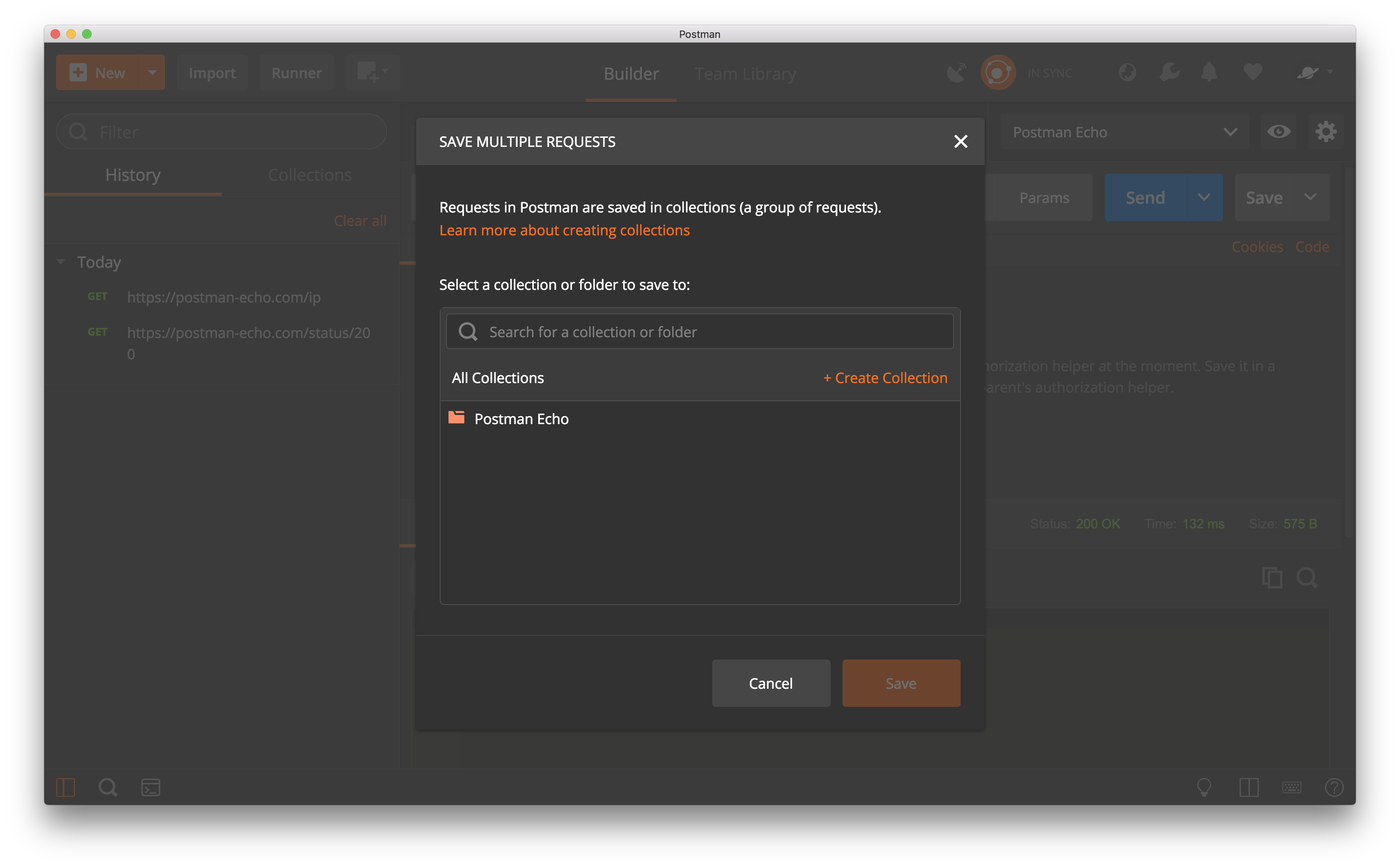
Task: Switch to the Team Library tab
Action: 745,74
